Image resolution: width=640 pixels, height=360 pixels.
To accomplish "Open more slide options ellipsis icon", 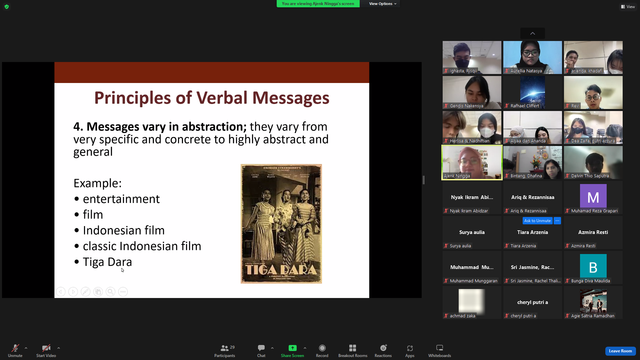I will click(123, 291).
